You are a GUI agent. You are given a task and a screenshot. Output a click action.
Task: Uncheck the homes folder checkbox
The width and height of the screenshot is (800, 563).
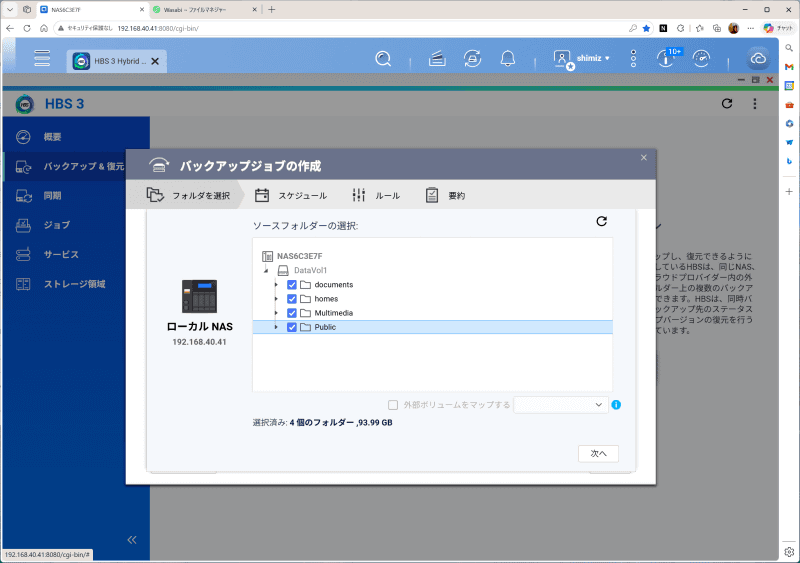pyautogui.click(x=292, y=299)
